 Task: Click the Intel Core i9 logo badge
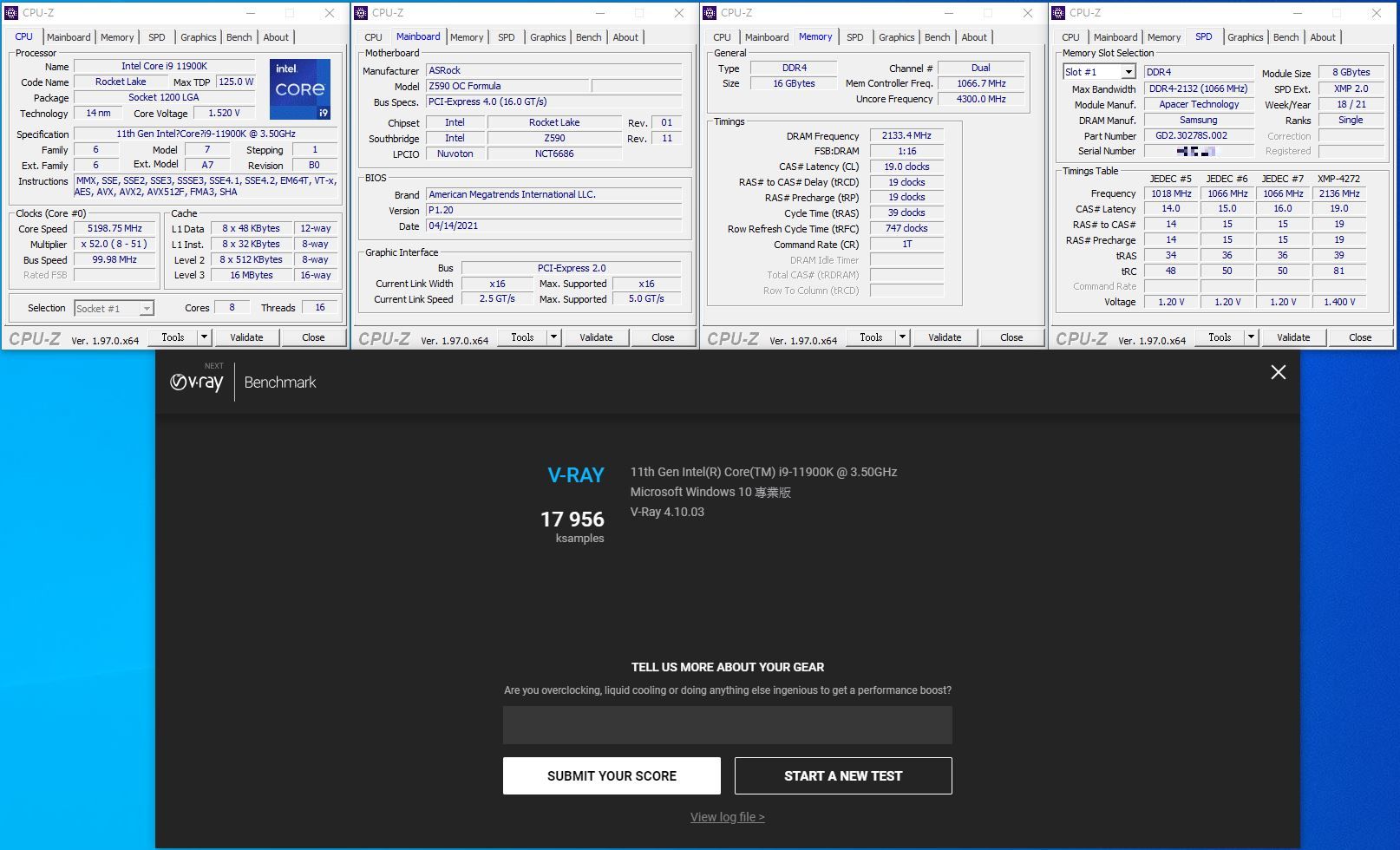300,89
